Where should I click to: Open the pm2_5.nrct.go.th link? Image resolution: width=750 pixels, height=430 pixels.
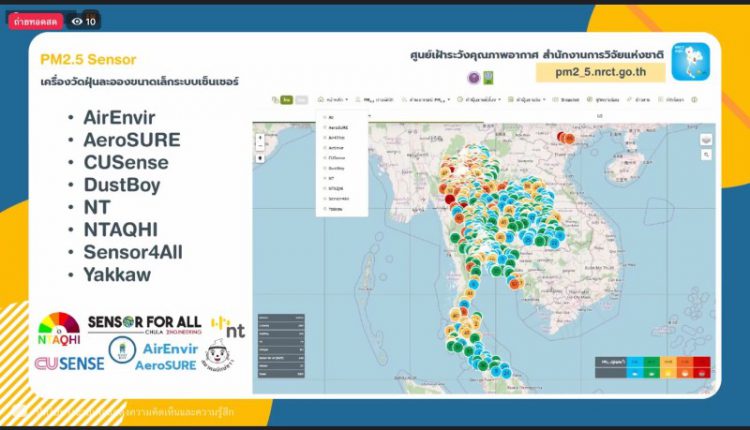612,72
